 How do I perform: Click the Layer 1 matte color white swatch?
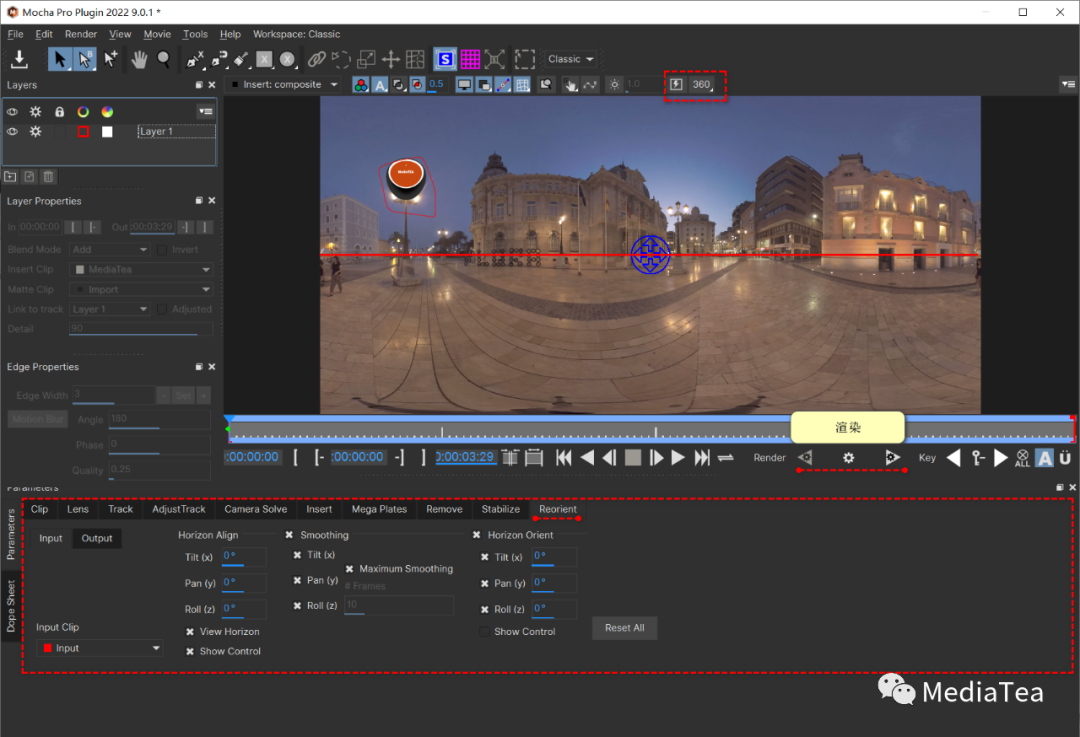click(107, 132)
